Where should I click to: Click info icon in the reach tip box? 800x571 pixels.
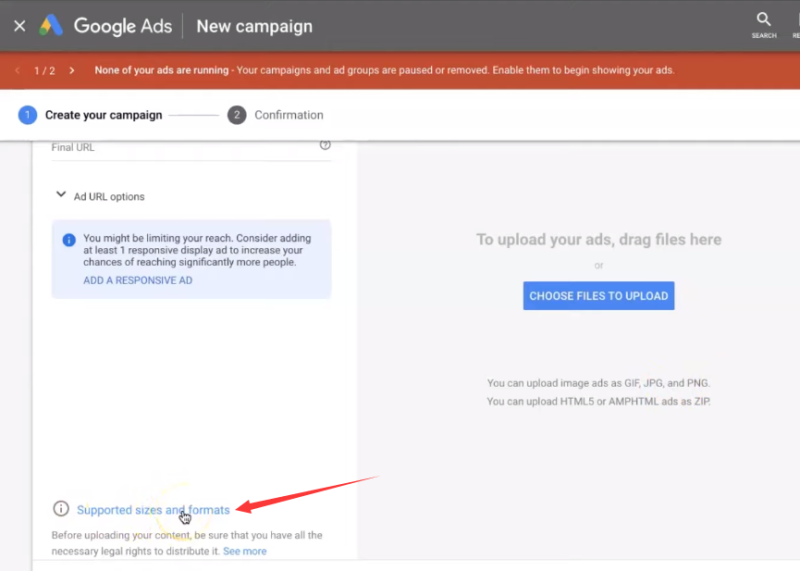[69, 240]
